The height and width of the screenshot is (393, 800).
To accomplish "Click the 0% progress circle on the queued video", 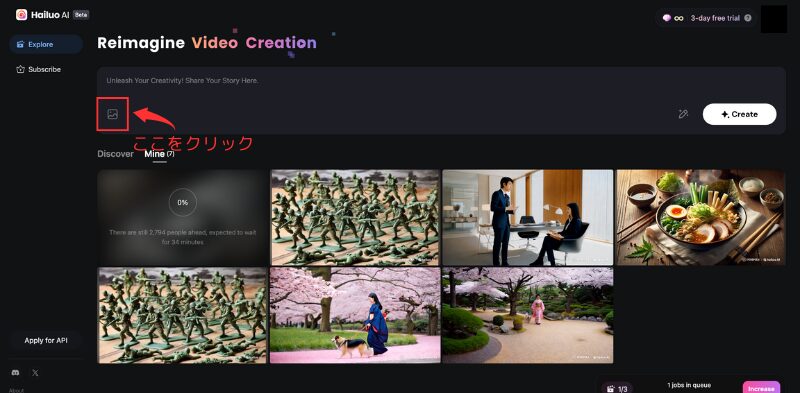I will 183,203.
